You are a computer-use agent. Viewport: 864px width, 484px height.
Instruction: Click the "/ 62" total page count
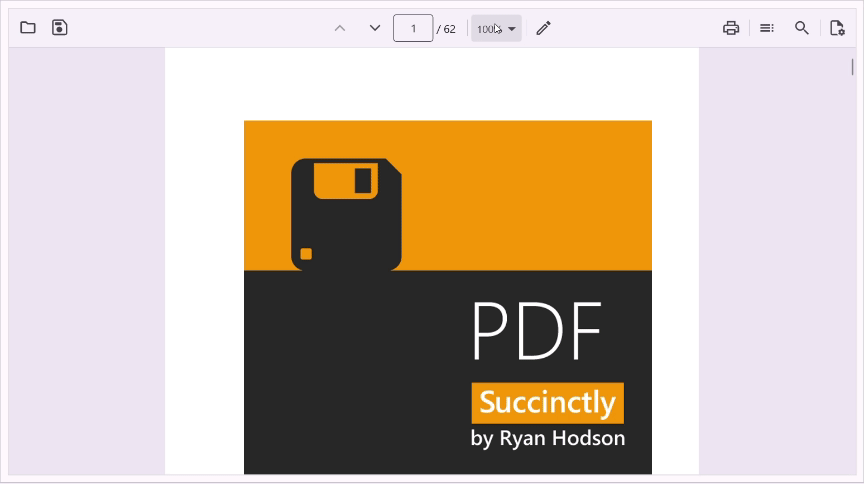coord(446,29)
